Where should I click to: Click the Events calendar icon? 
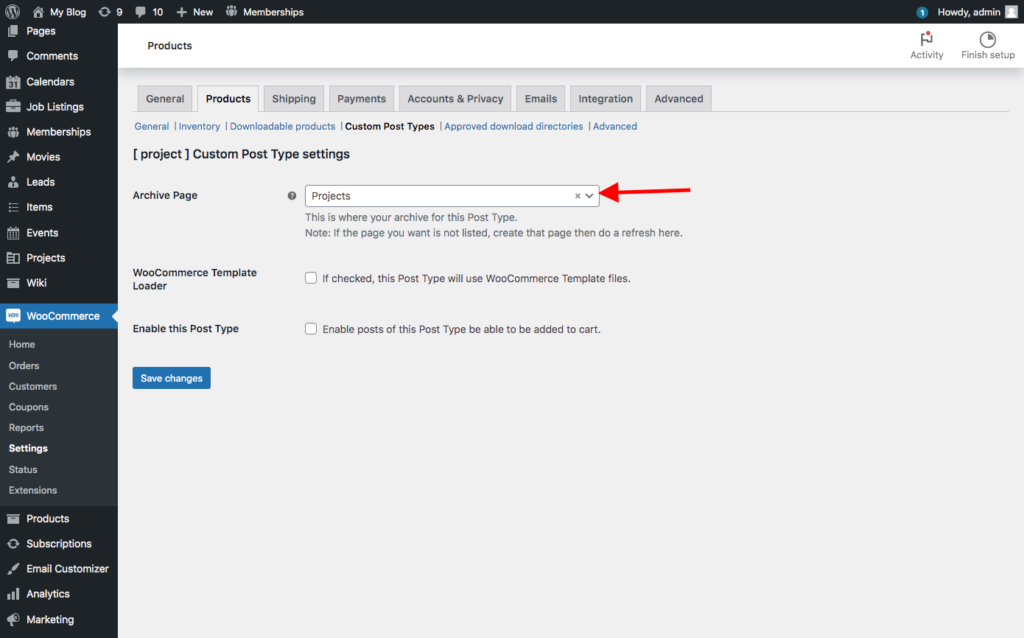coord(13,232)
